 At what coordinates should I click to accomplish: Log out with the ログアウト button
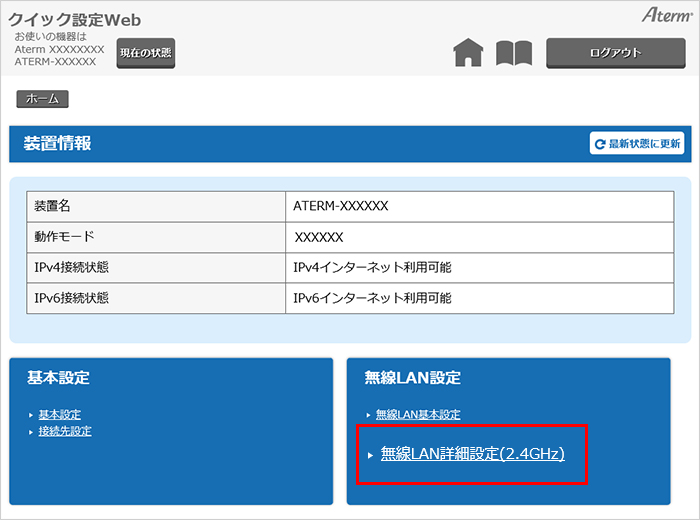tap(615, 53)
